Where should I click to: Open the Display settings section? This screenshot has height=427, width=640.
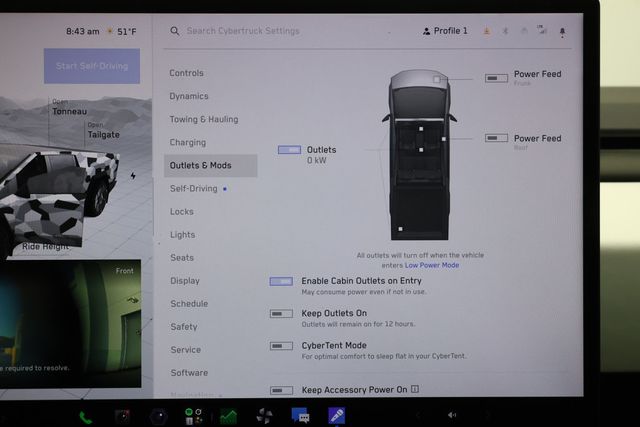(185, 281)
